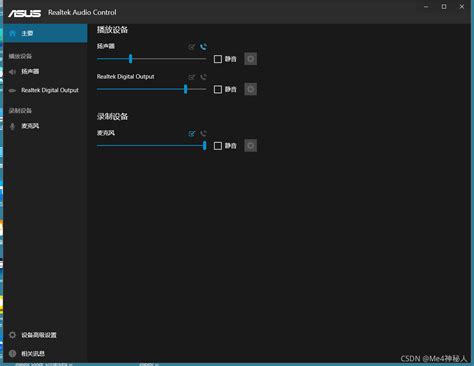The image size is (474, 366).
Task: Click the digital output connector icon
Action: tap(12, 91)
